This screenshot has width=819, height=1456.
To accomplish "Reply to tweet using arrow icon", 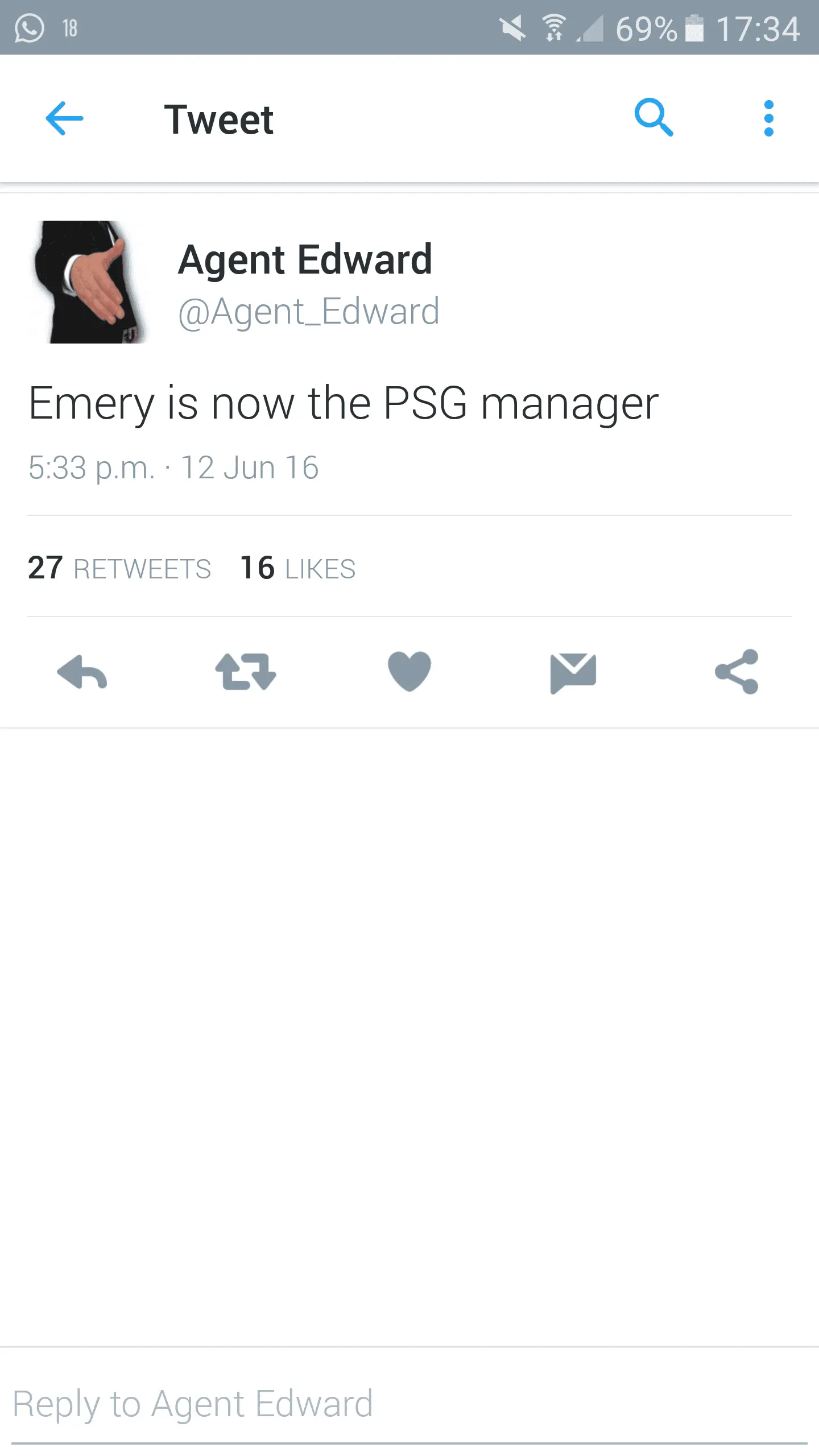I will [82, 672].
